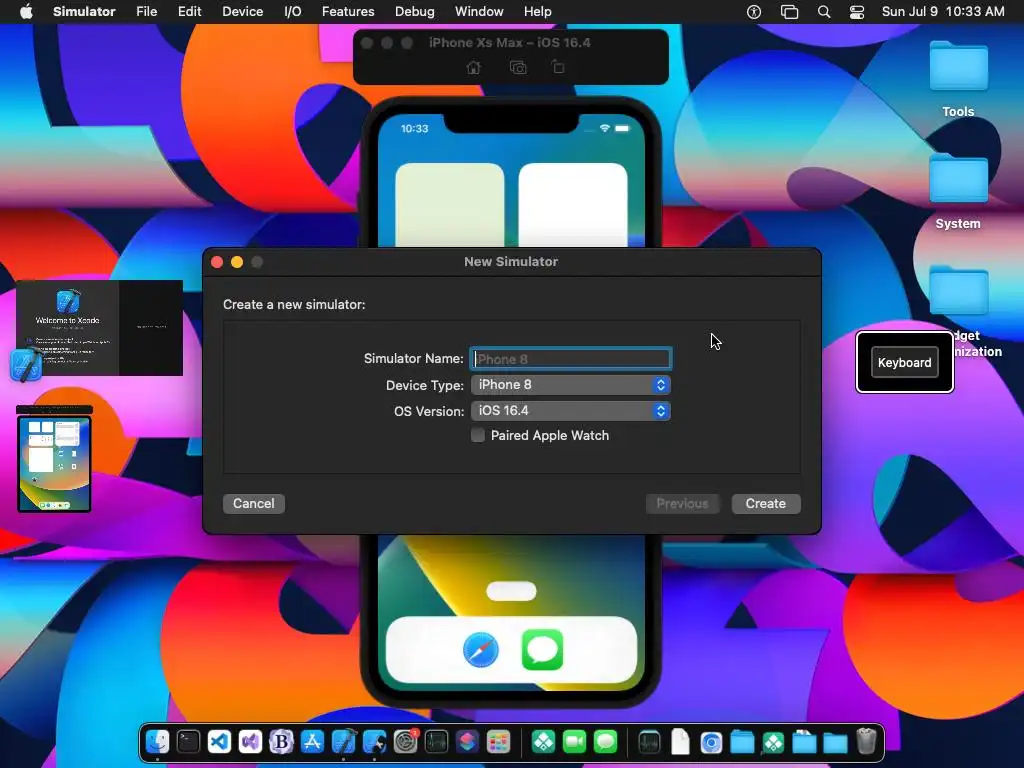Open Finder from the macOS Dock
This screenshot has height=768, width=1024.
click(157, 742)
